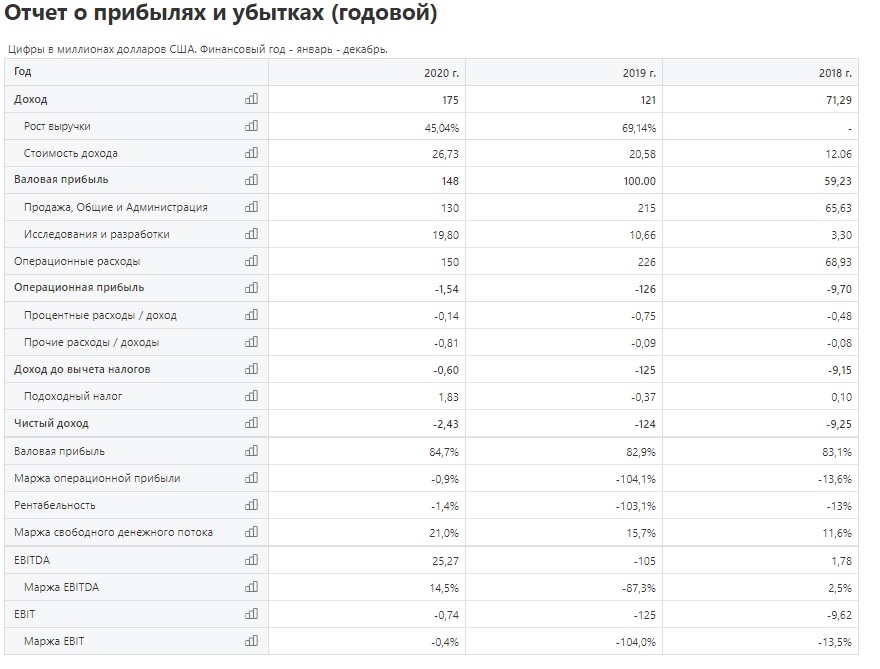The height and width of the screenshot is (669, 880).
Task: Click chart icon for Подоходный налог
Action: [x=251, y=396]
